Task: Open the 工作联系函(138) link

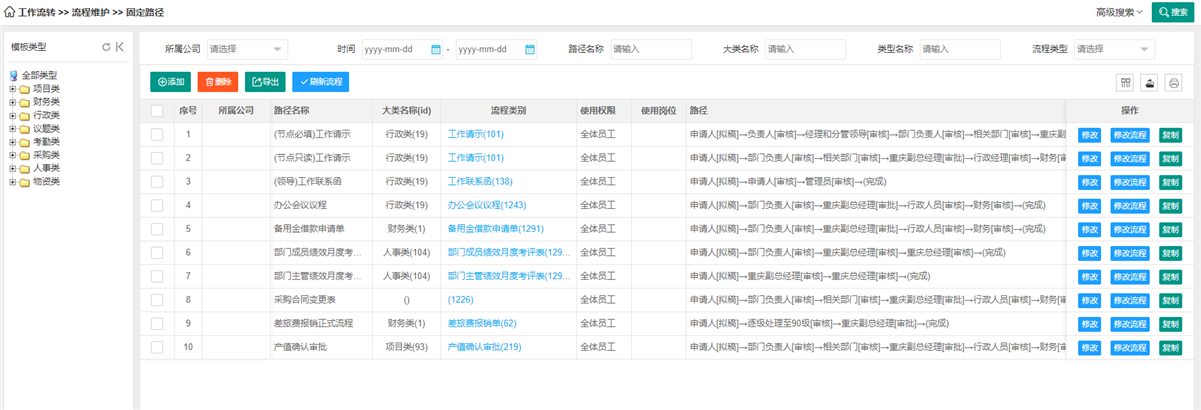Action: pos(479,181)
